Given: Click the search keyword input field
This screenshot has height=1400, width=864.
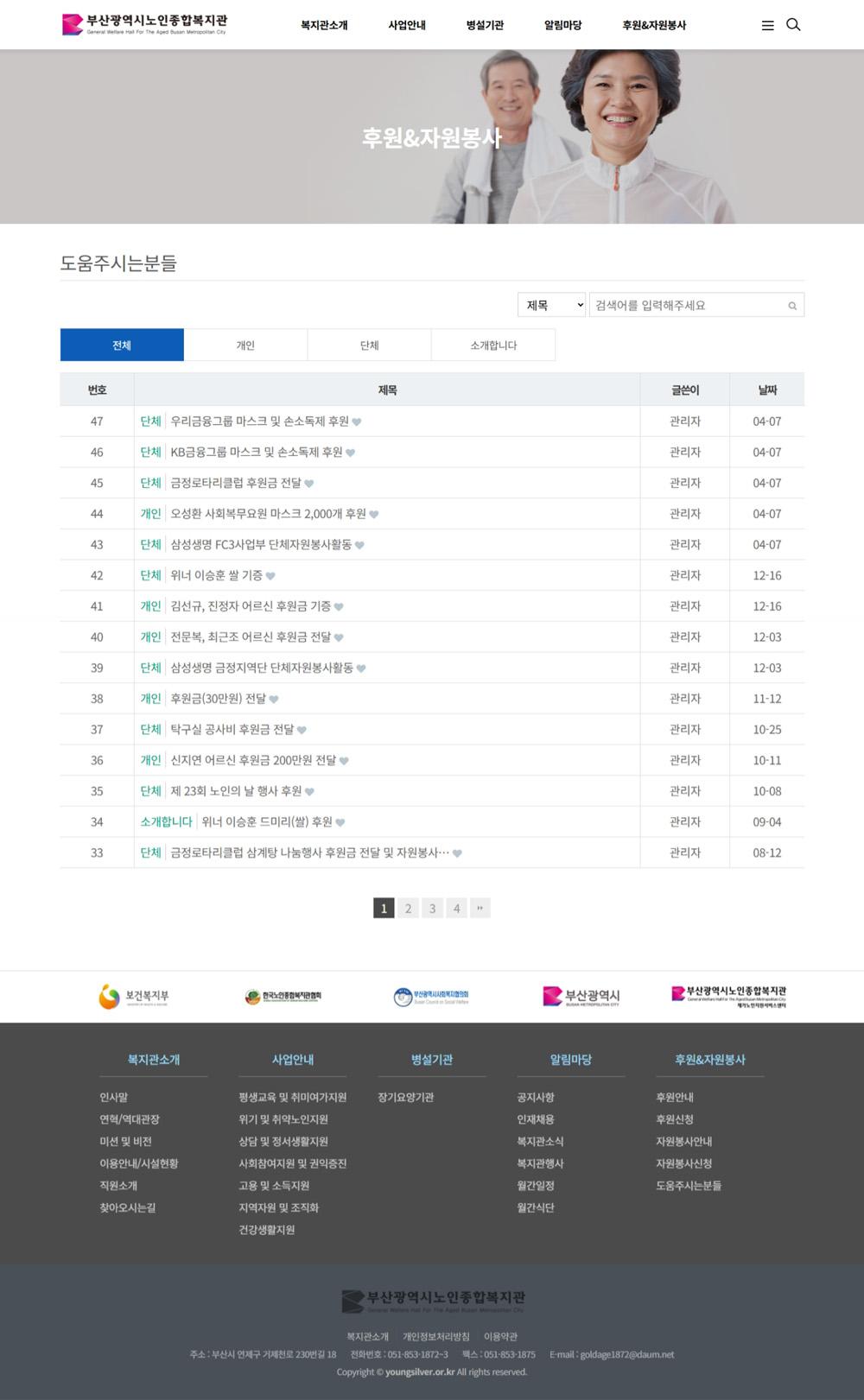Looking at the screenshot, I should 687,305.
